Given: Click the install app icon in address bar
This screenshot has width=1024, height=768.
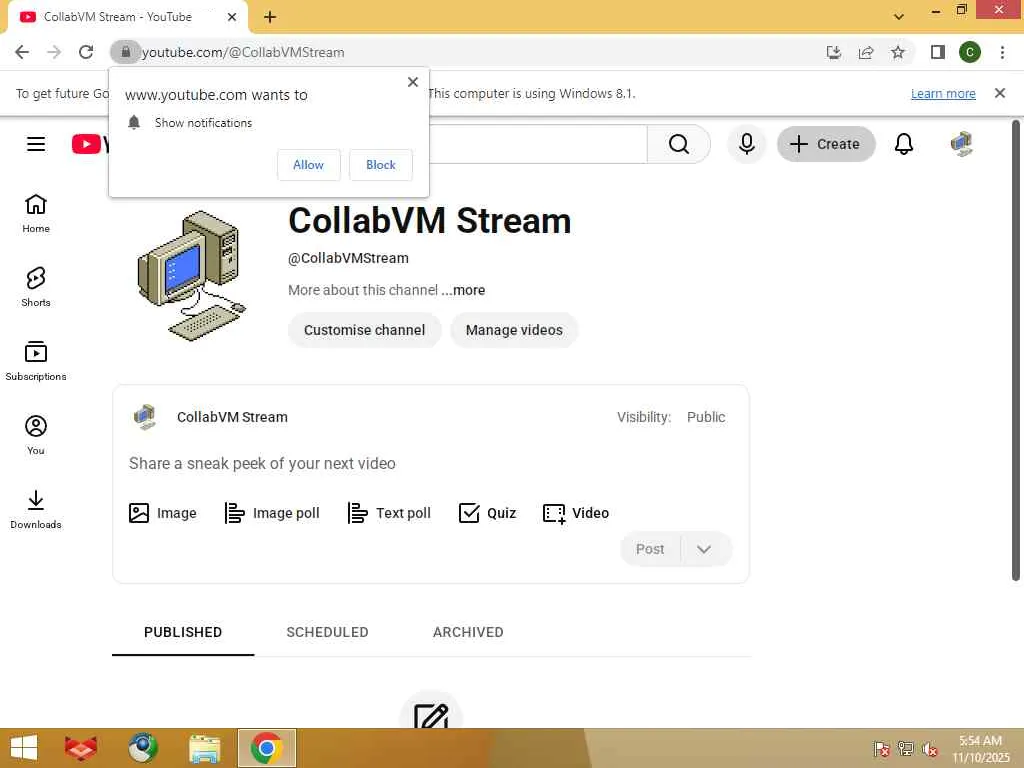Looking at the screenshot, I should [x=834, y=52].
